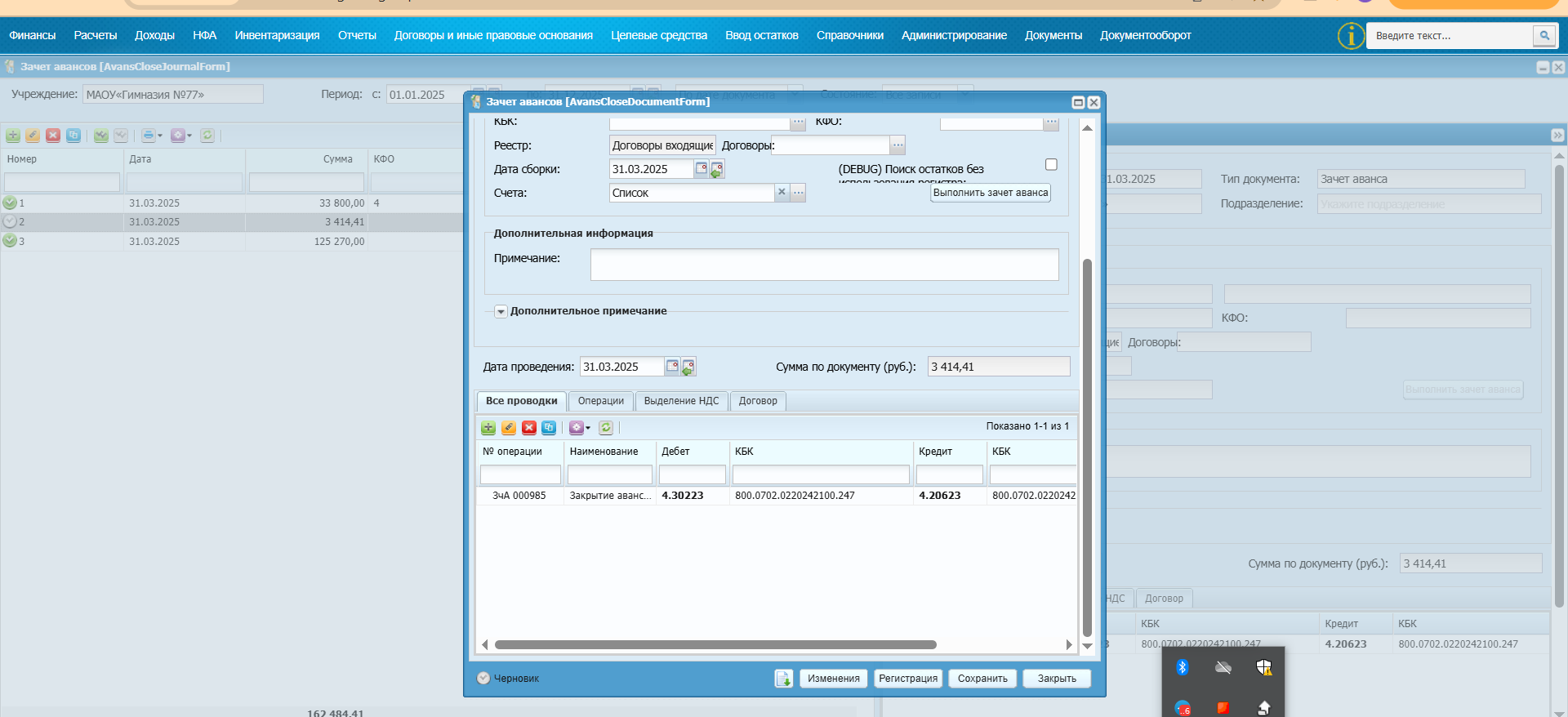Screen dimensions: 1568x717
Task: Collapse the right panel with double-arrow icon
Action: pyautogui.click(x=1557, y=136)
